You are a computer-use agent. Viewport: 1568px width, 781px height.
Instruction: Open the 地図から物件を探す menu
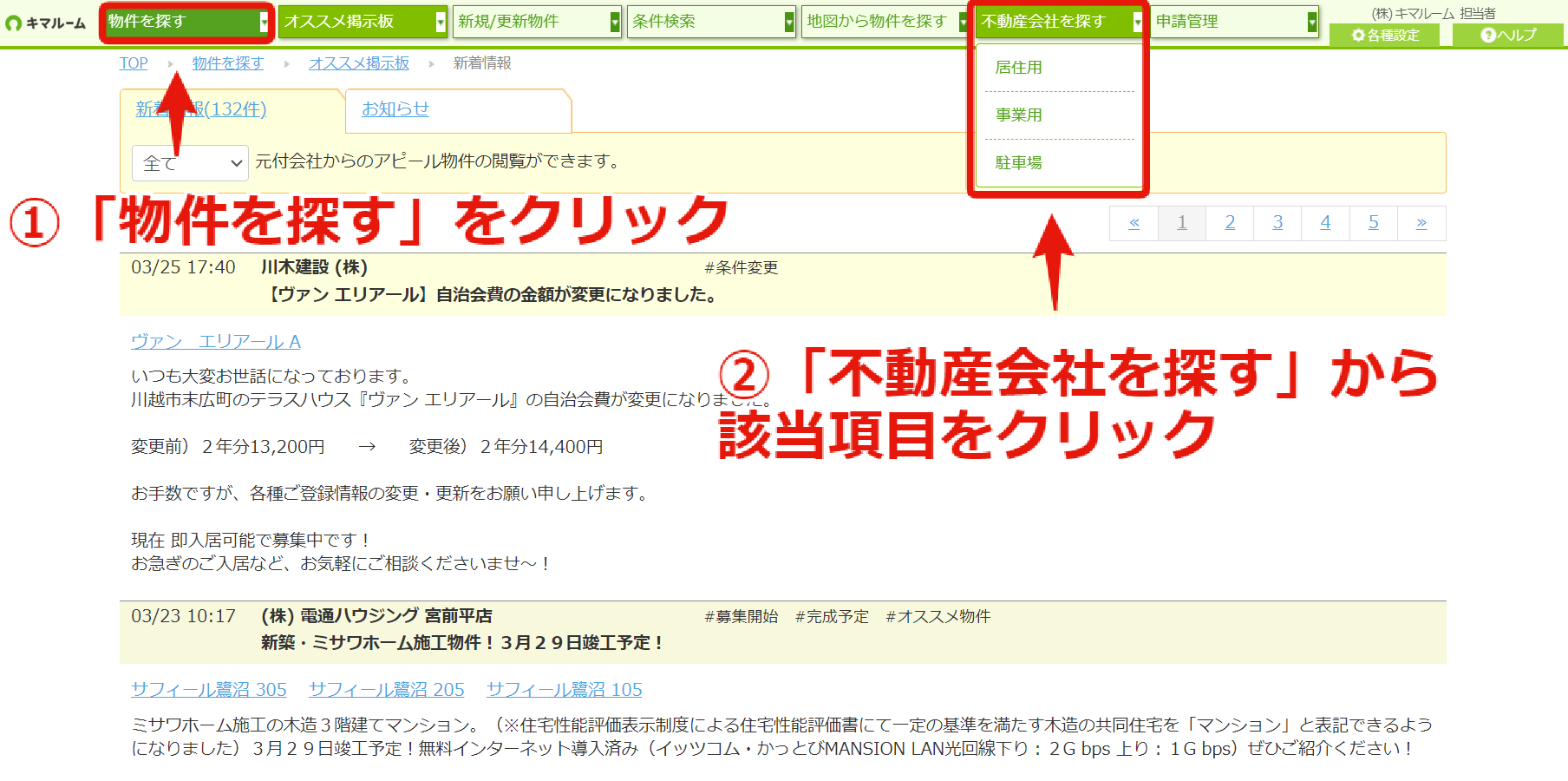pos(885,22)
